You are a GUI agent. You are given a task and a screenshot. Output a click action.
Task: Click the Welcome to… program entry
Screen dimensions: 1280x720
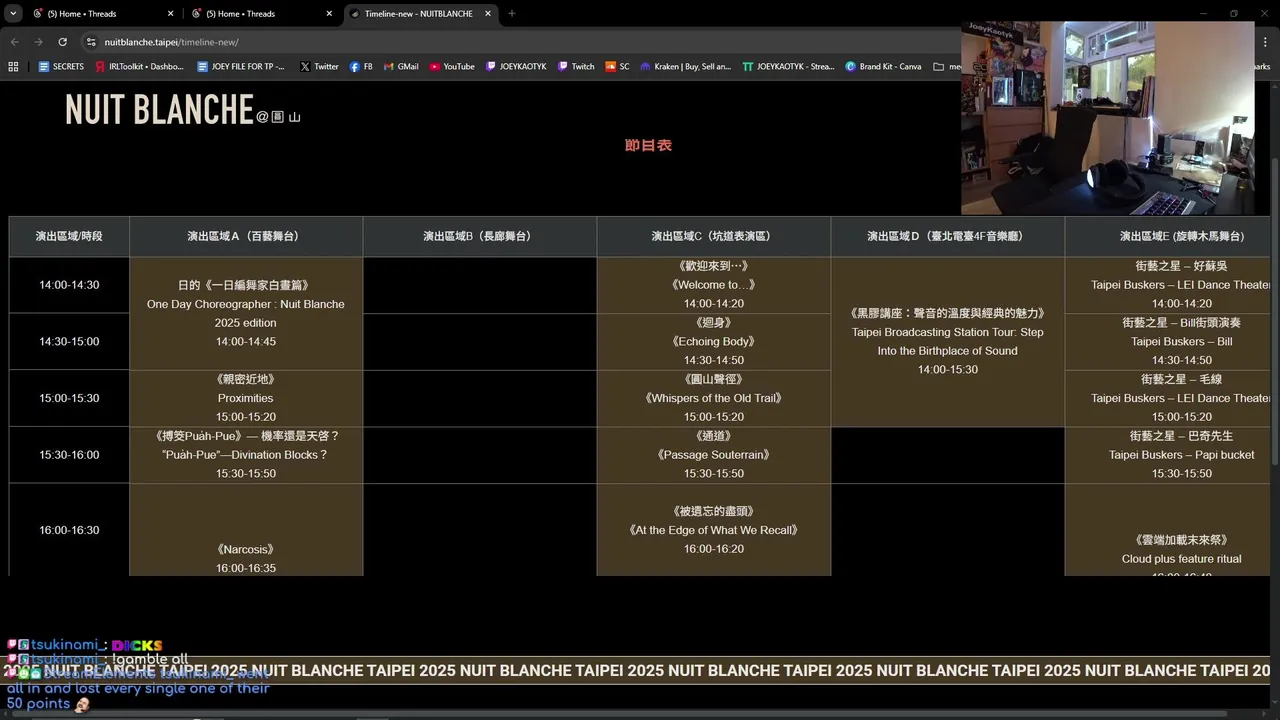point(714,285)
